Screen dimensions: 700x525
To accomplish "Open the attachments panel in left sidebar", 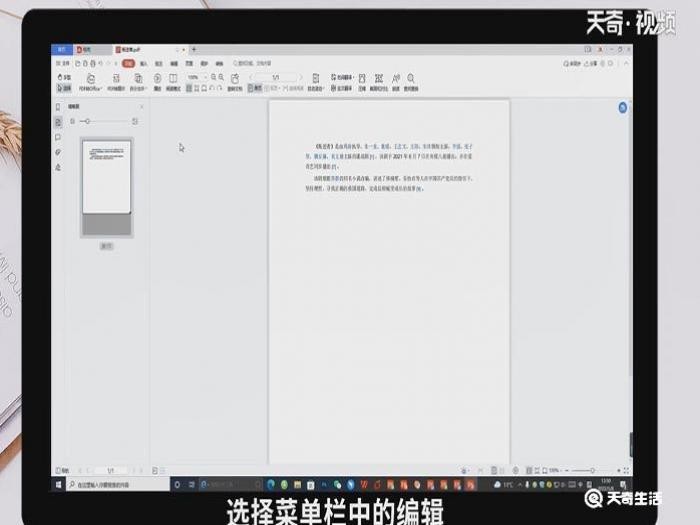I will pyautogui.click(x=58, y=152).
